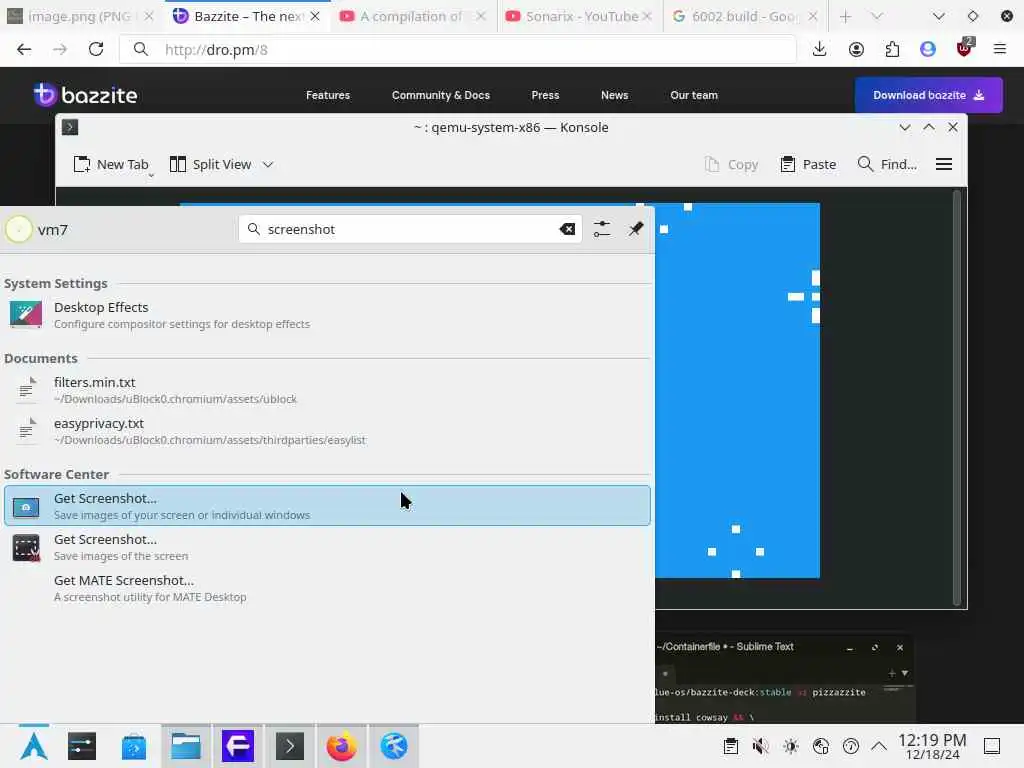
Task: Open the News link
Action: [615, 95]
